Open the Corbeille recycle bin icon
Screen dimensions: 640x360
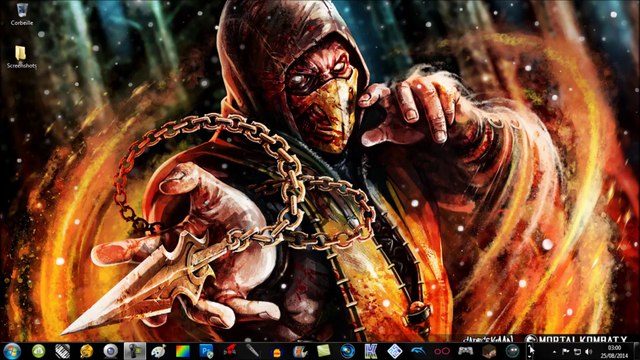pyautogui.click(x=22, y=14)
